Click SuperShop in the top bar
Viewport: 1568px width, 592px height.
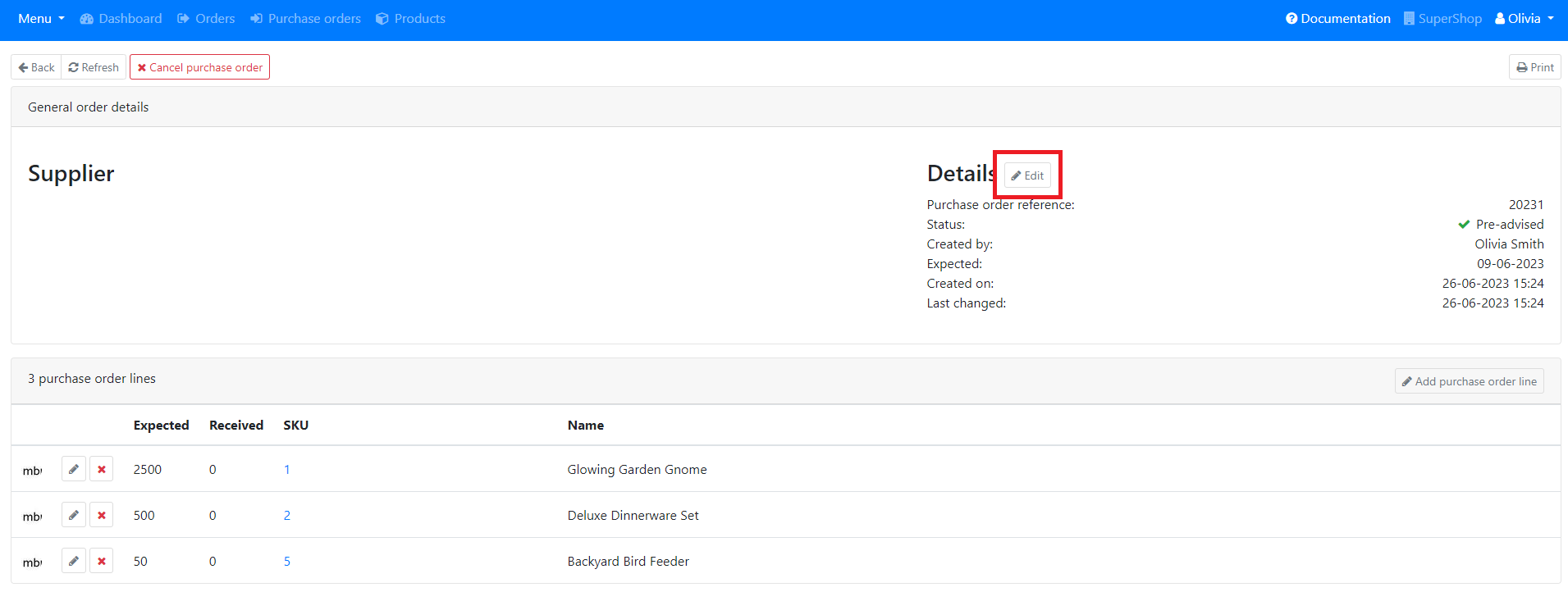point(1442,19)
